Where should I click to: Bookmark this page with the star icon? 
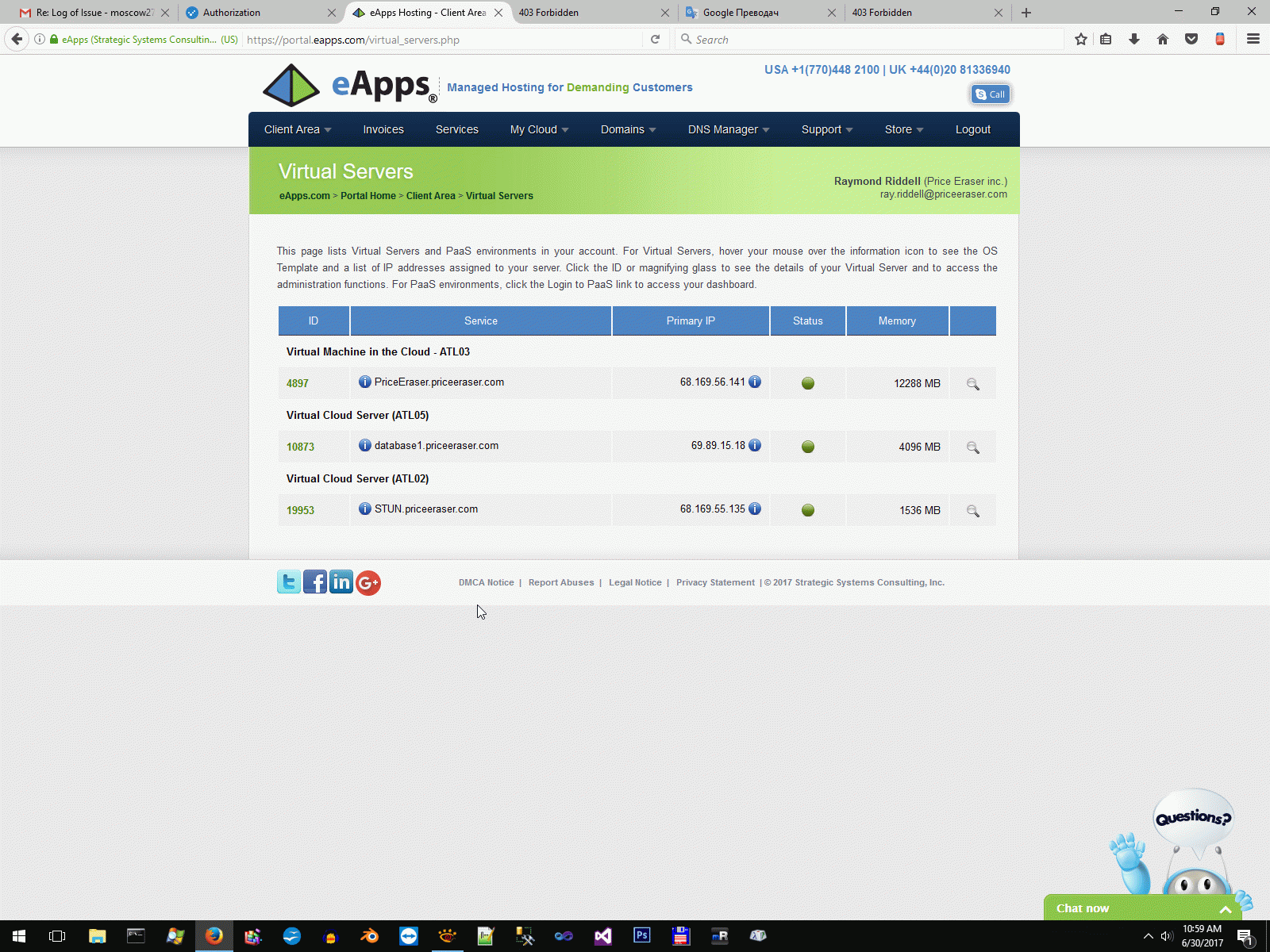pos(1080,39)
